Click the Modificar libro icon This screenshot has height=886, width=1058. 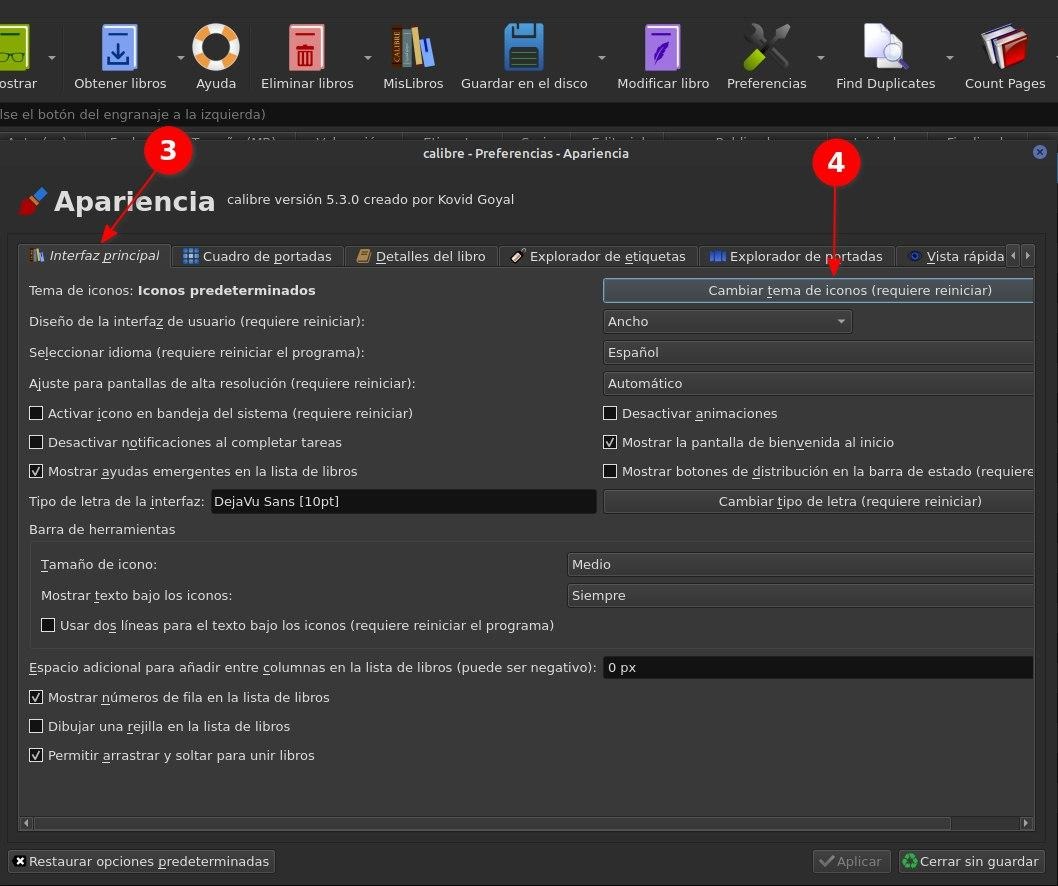tap(663, 48)
